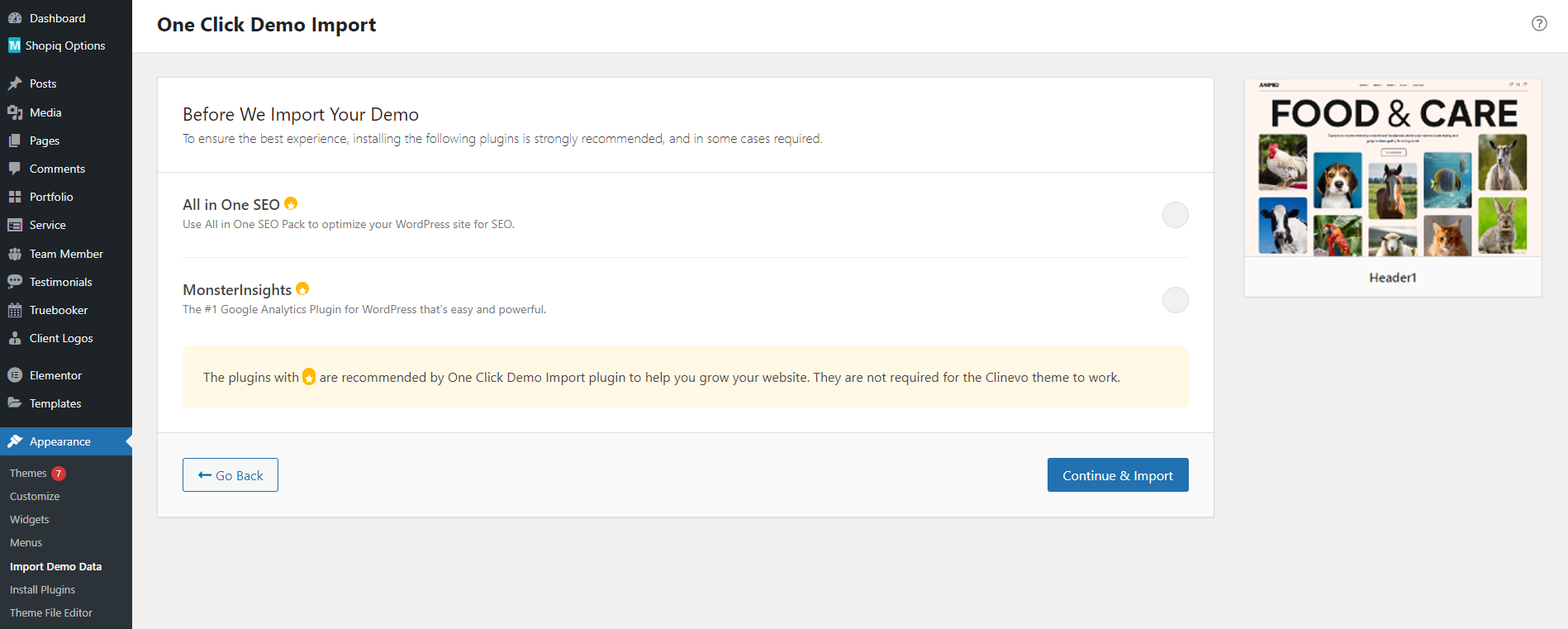Open the Install Plugins submenu link
The height and width of the screenshot is (629, 1568).
pyautogui.click(x=42, y=590)
